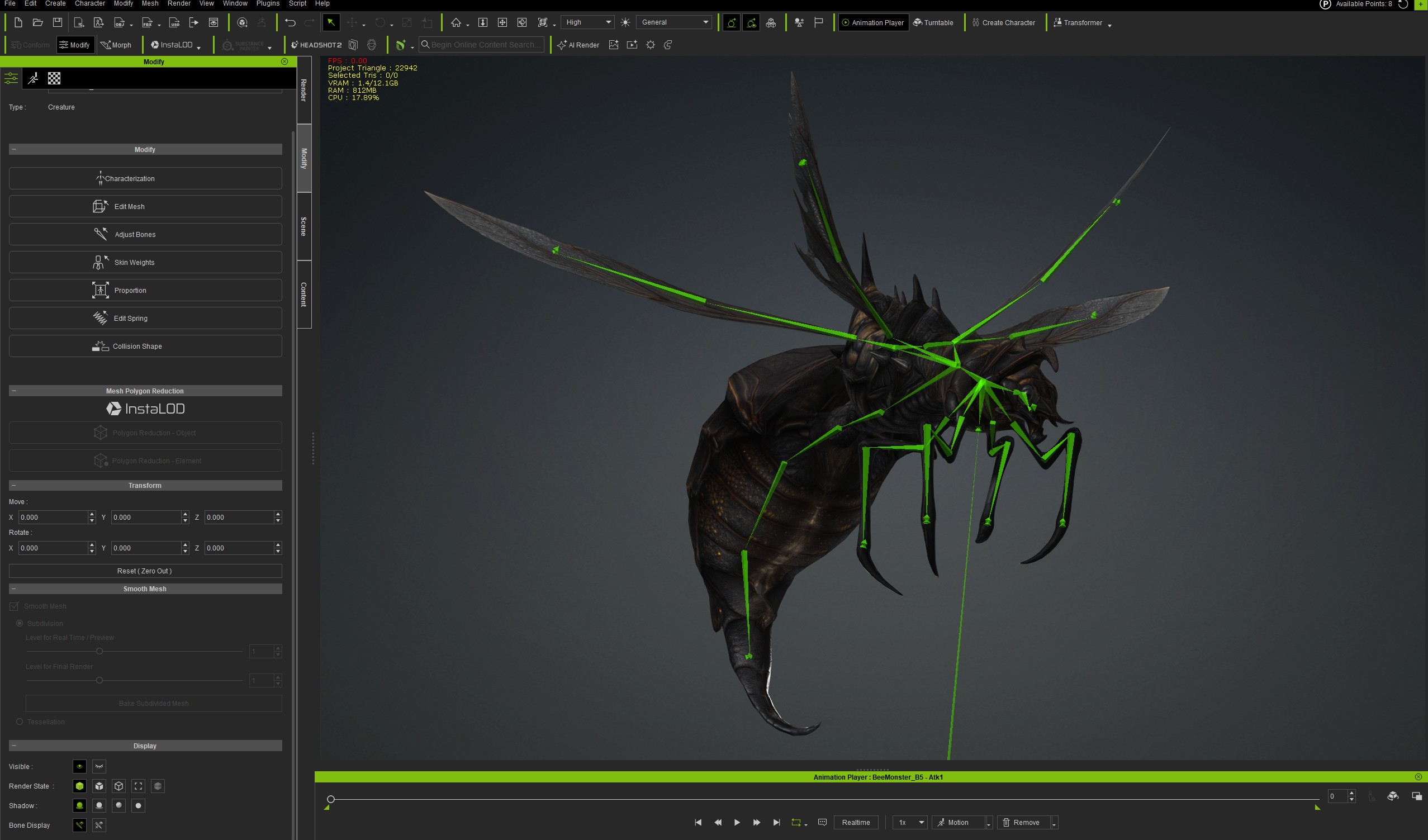Open the texture checkerboard tab icon
Screen dimensions: 1428x840
[x=54, y=78]
